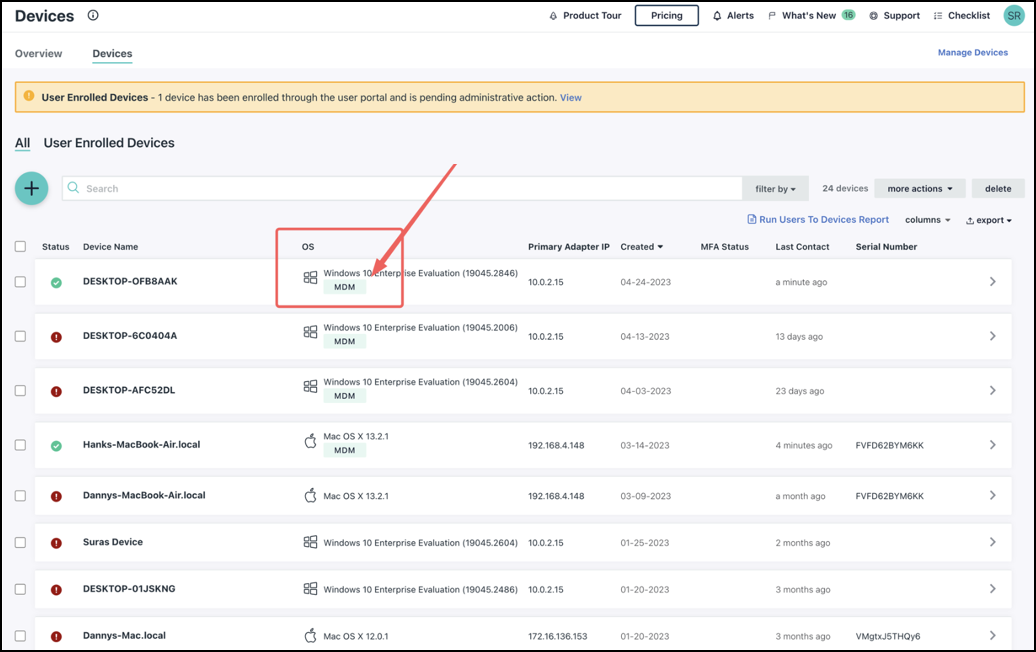The width and height of the screenshot is (1036, 652).
Task: Click the info icon beside Devices heading
Action: click(91, 15)
